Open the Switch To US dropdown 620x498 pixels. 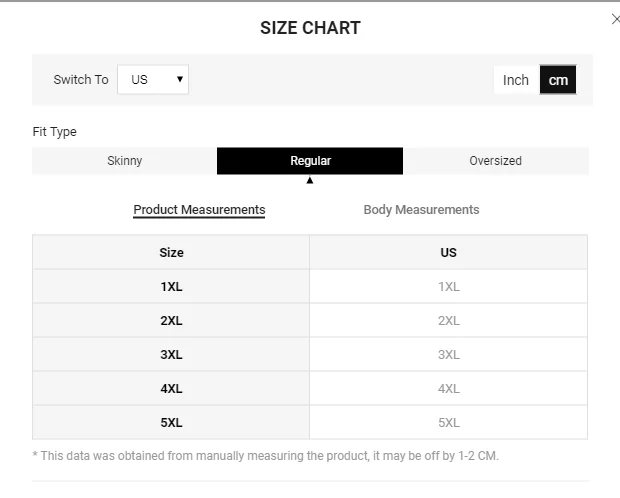click(x=153, y=80)
